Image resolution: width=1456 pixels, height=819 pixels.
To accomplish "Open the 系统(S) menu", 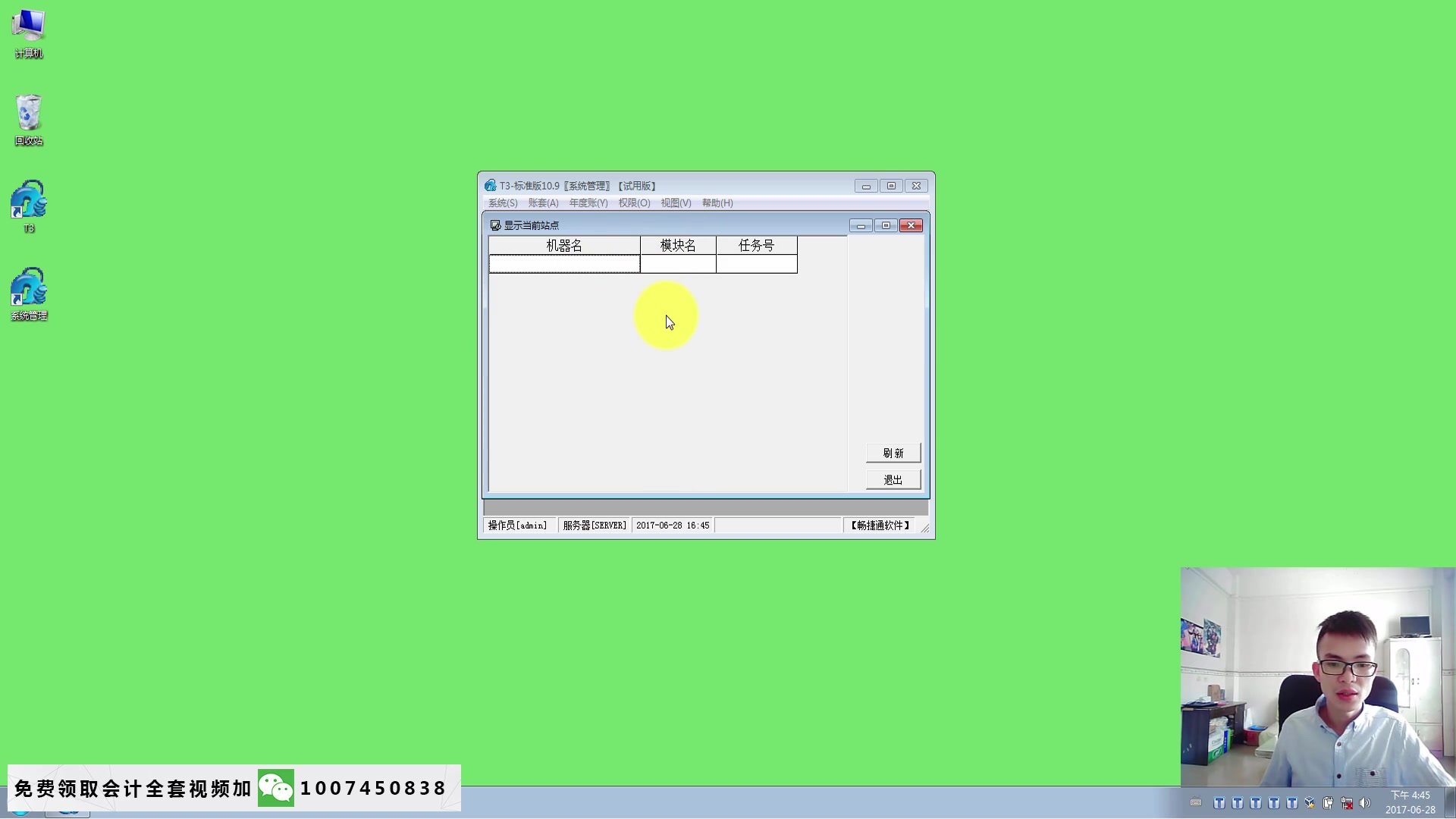I will pyautogui.click(x=503, y=203).
